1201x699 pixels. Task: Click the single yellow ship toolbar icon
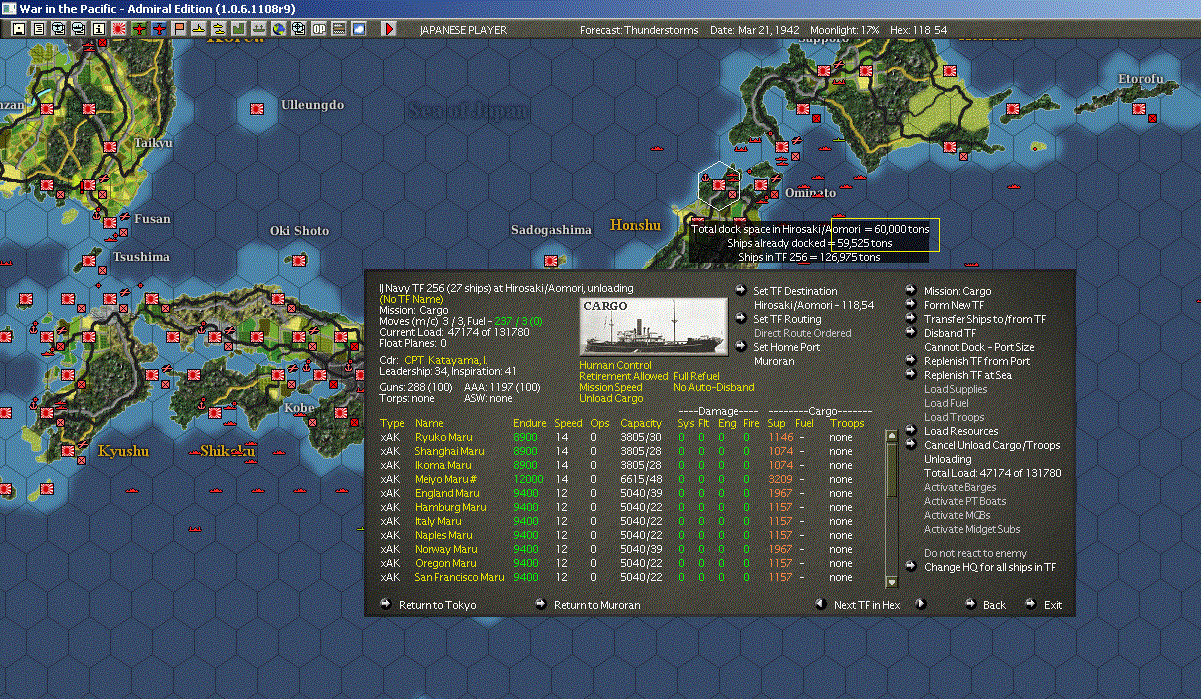[x=200, y=29]
